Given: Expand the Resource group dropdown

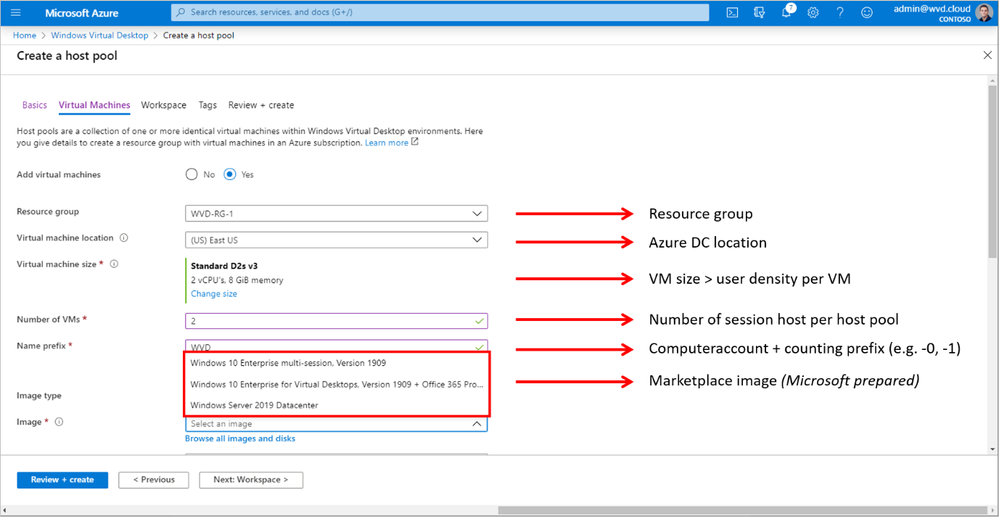Looking at the screenshot, I should pyautogui.click(x=336, y=214).
